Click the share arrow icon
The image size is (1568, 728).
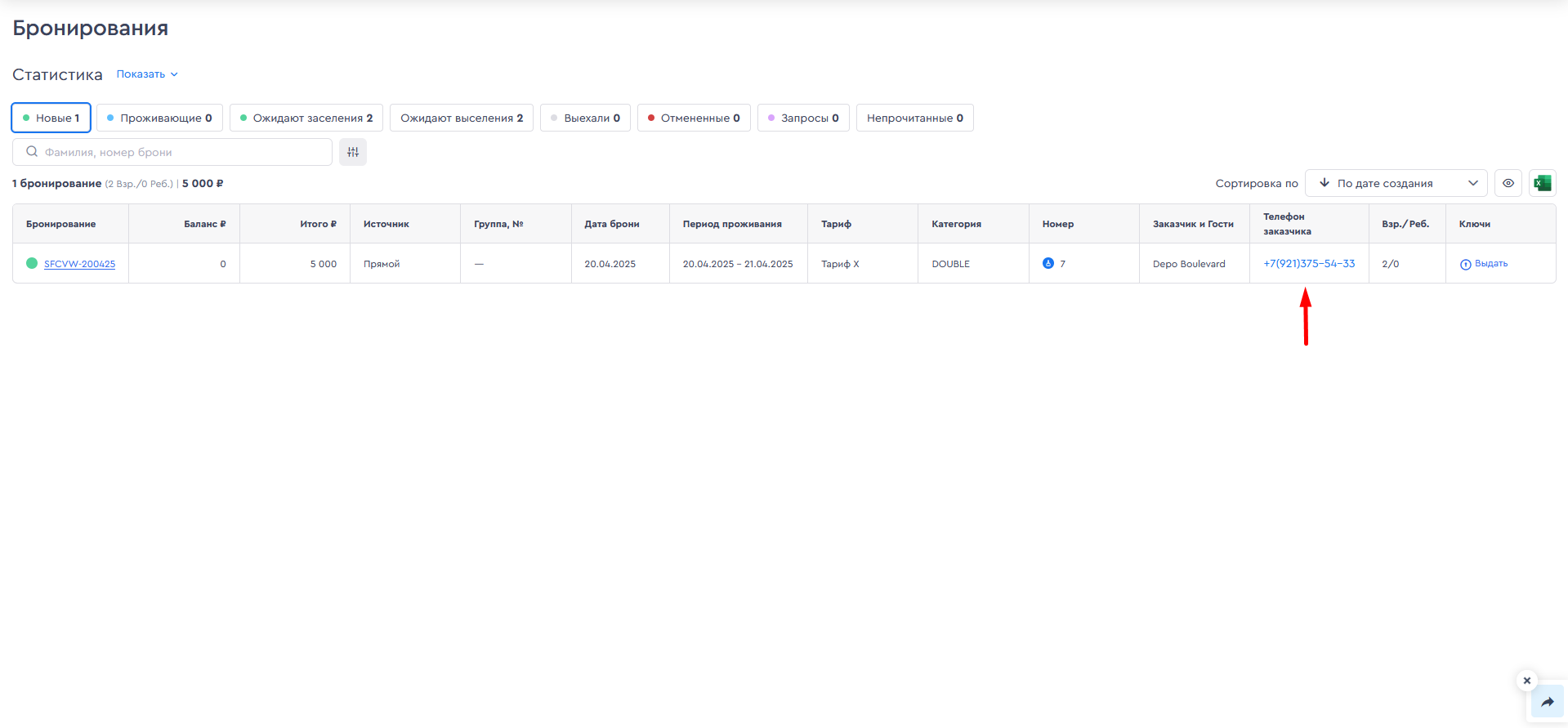[x=1547, y=702]
